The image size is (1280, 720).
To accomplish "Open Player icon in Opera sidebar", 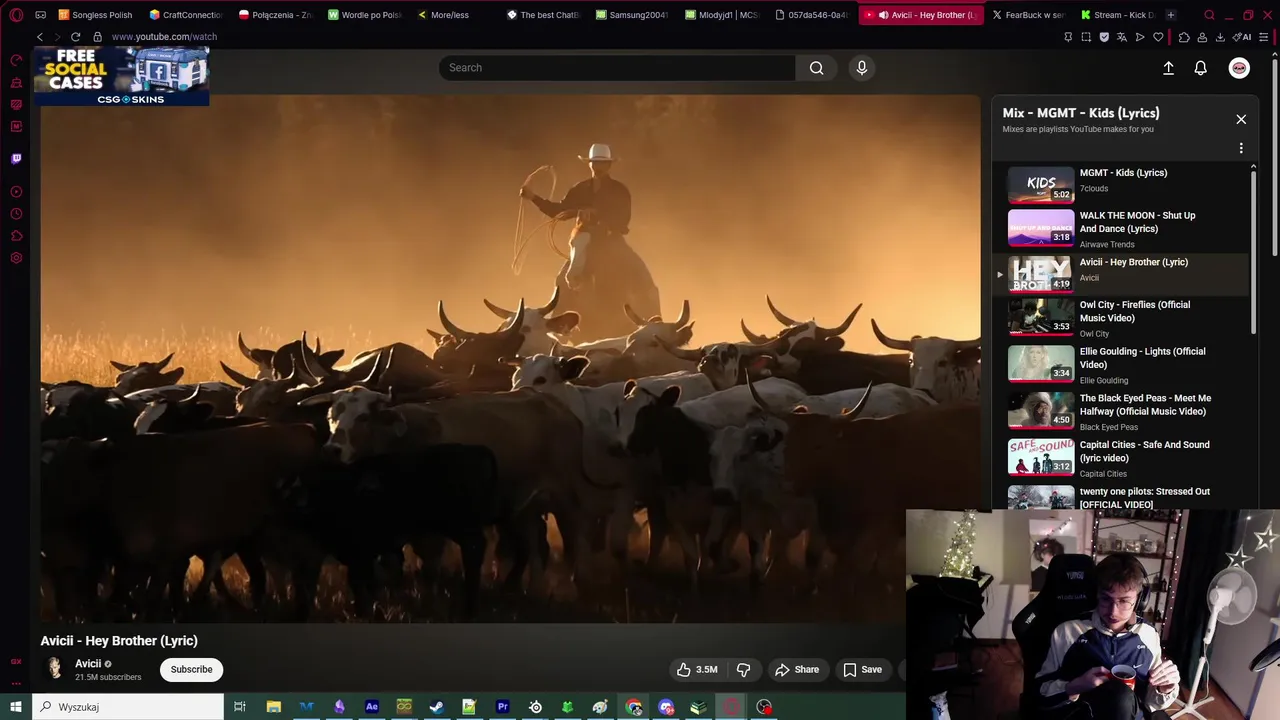I will 16,192.
